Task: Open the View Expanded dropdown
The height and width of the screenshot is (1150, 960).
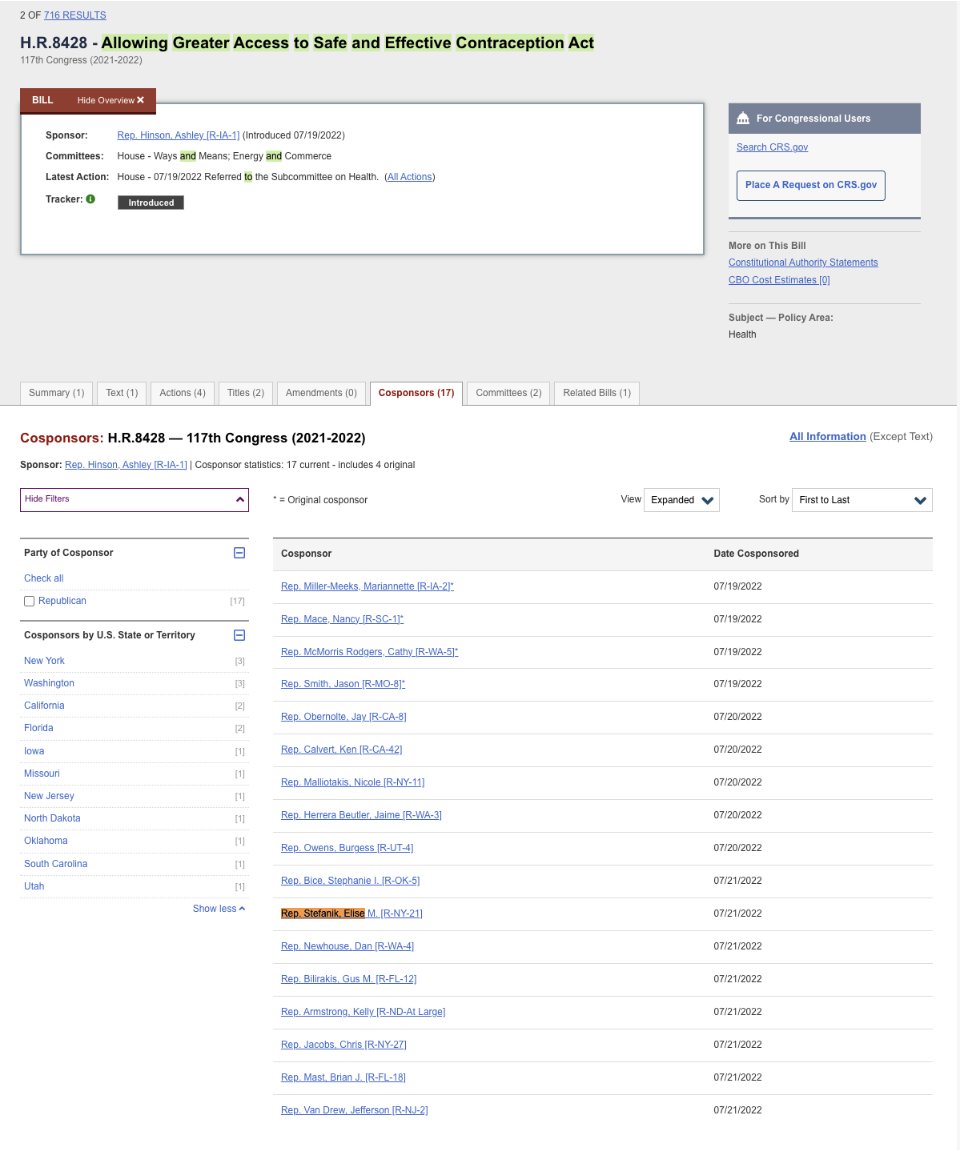Action: (681, 500)
